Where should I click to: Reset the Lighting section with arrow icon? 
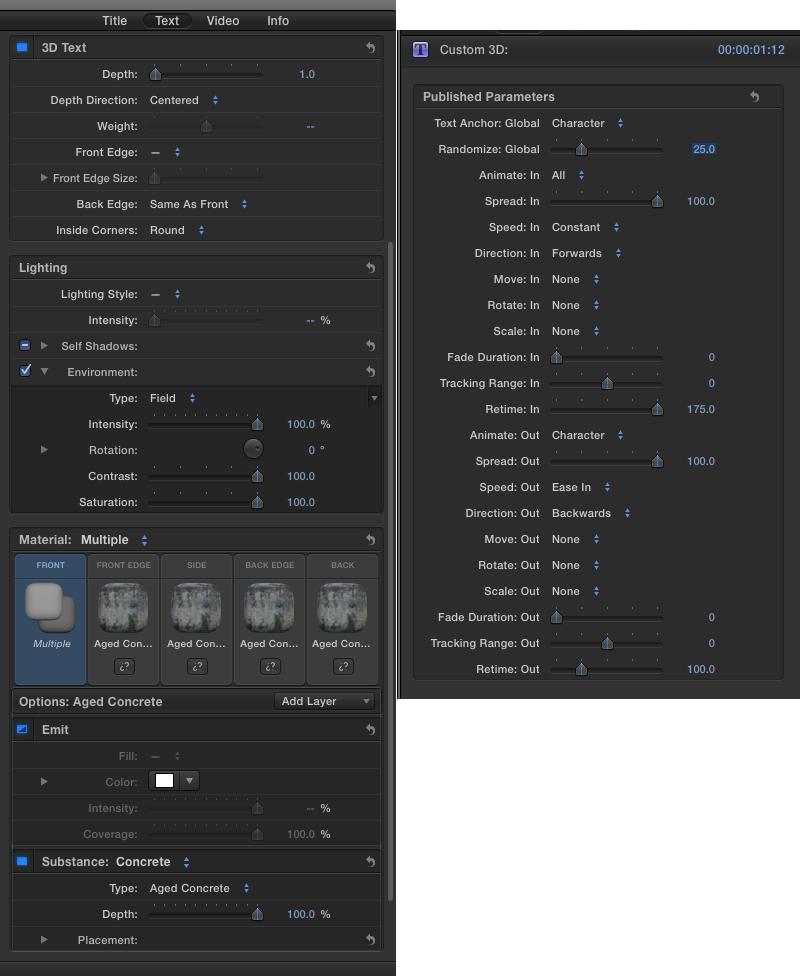tap(370, 268)
